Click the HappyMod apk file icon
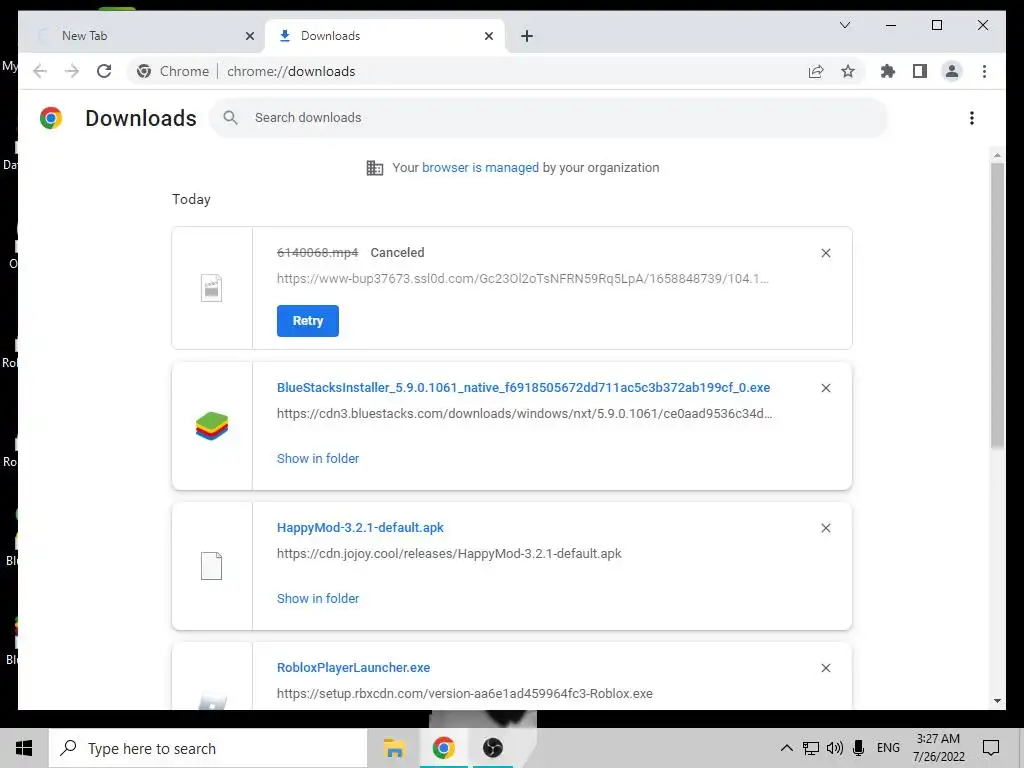Screen dimensions: 1024x768 [x=212, y=566]
